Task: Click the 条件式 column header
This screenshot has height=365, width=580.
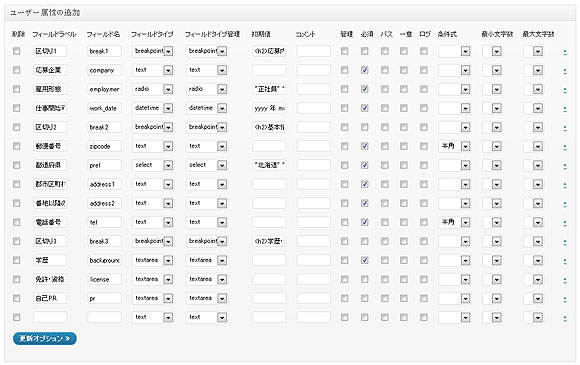Action: (447, 34)
